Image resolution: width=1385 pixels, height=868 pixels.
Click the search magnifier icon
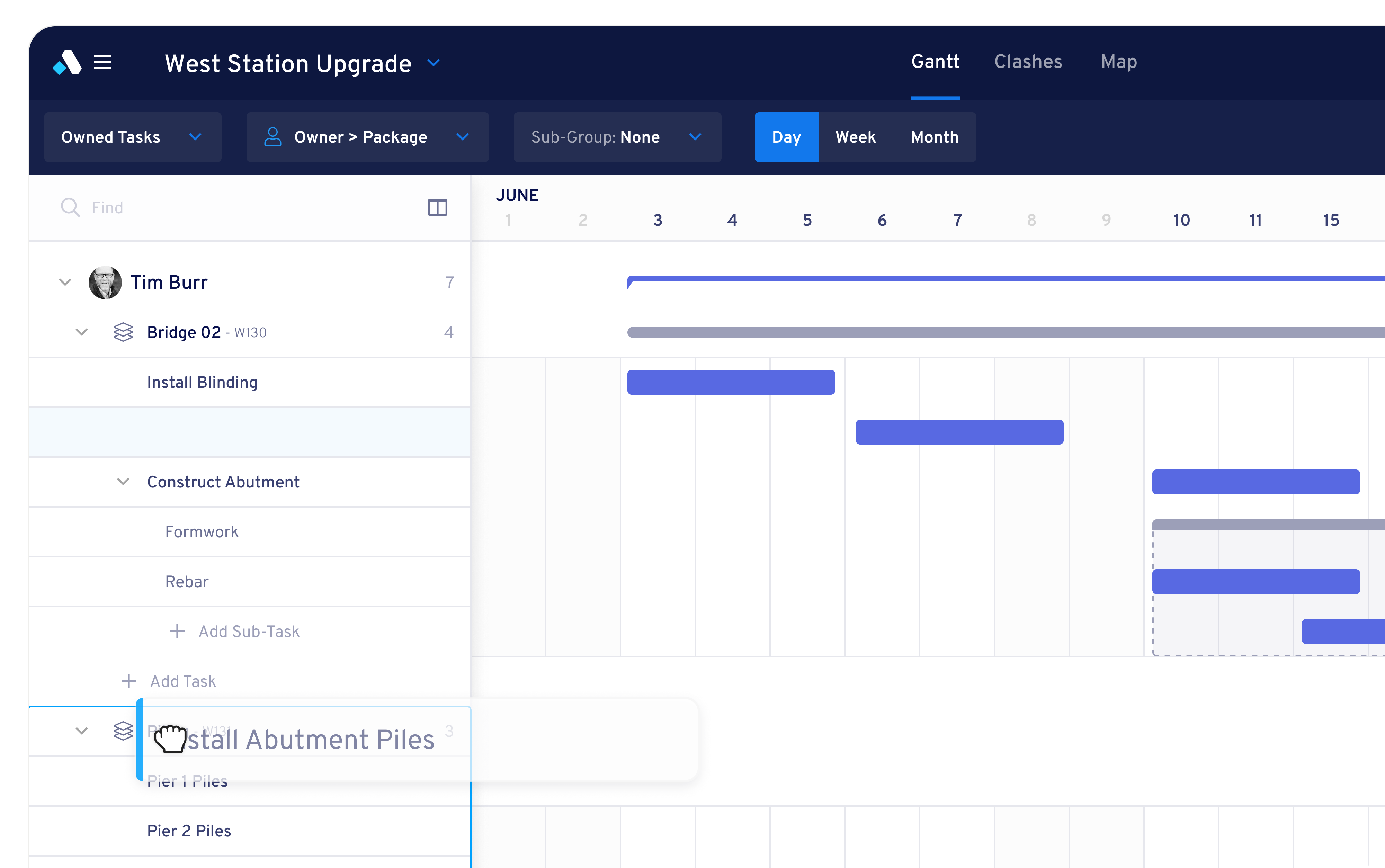70,207
